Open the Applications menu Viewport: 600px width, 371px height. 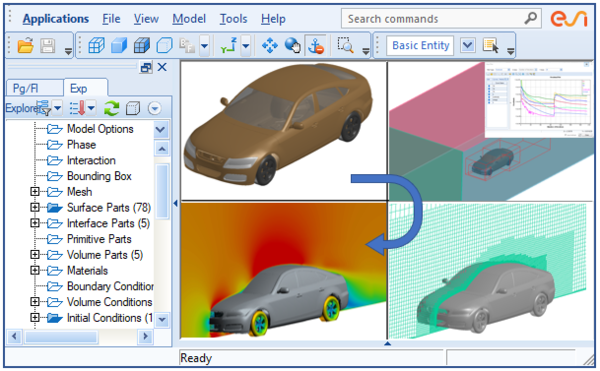[55, 19]
